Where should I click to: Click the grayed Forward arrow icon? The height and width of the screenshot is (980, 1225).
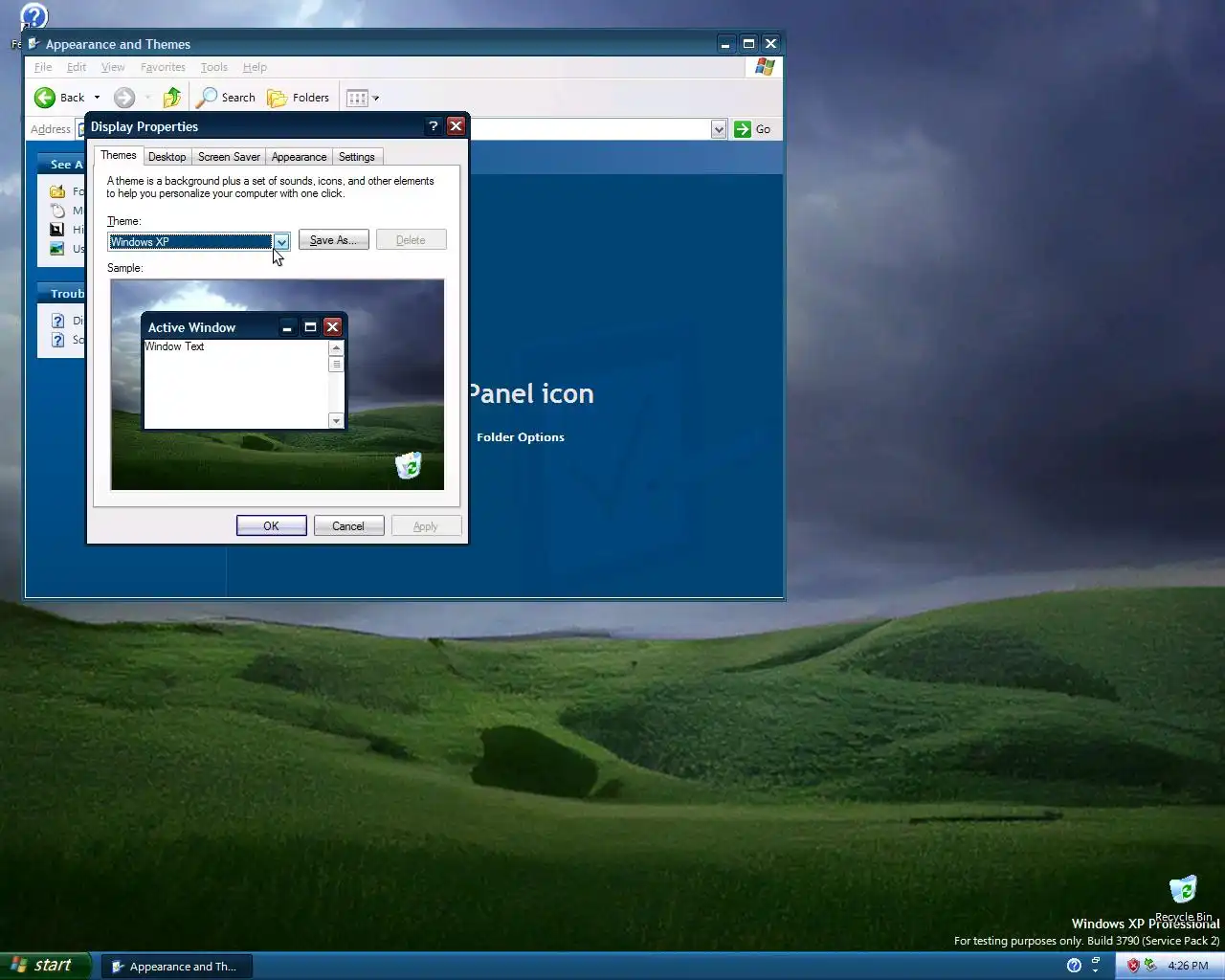point(124,98)
